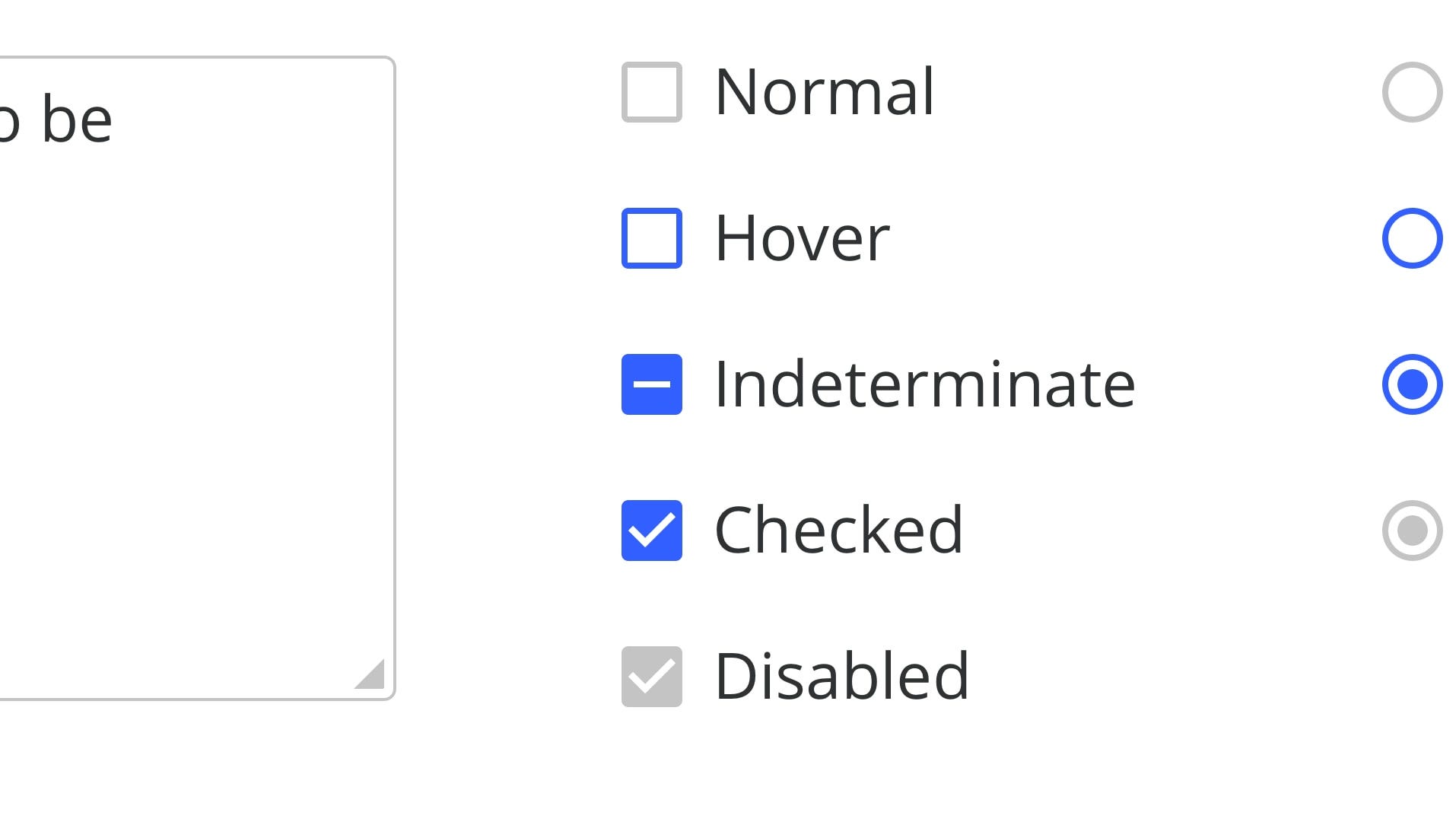Click the selected blue radio button
Image resolution: width=1456 pixels, height=819 pixels.
tap(1412, 384)
